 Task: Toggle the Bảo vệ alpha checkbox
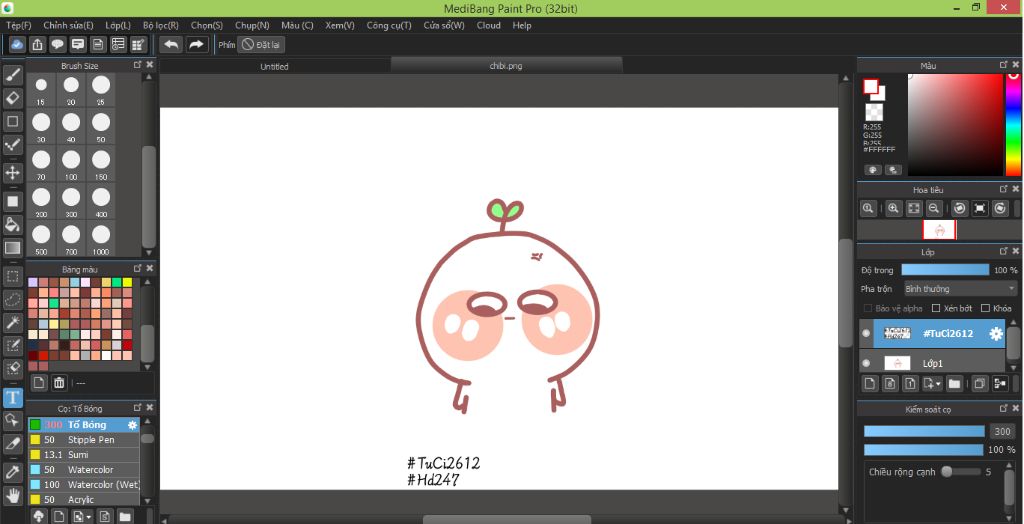pos(868,308)
